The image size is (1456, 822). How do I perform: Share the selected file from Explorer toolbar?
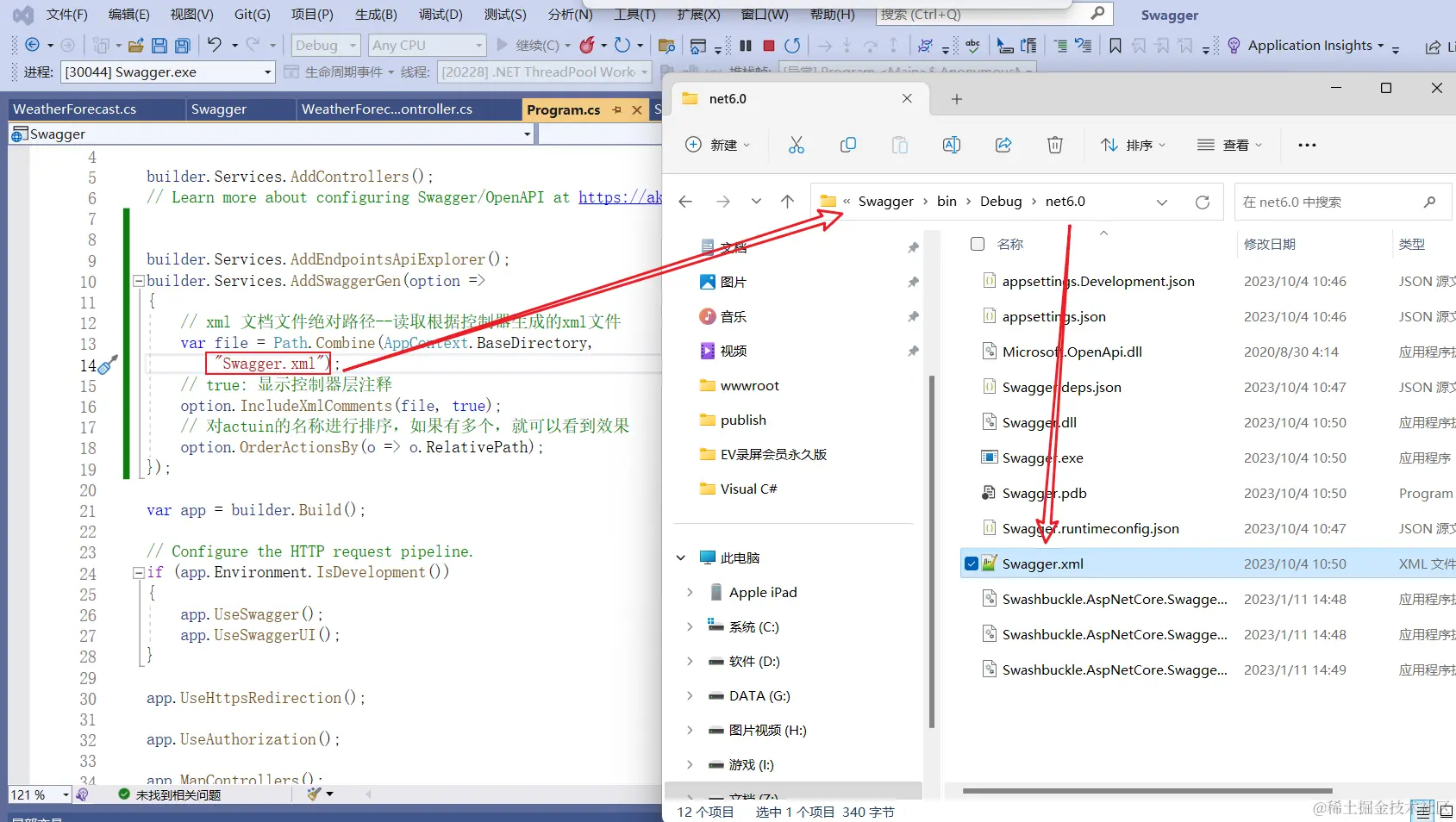coord(1003,145)
